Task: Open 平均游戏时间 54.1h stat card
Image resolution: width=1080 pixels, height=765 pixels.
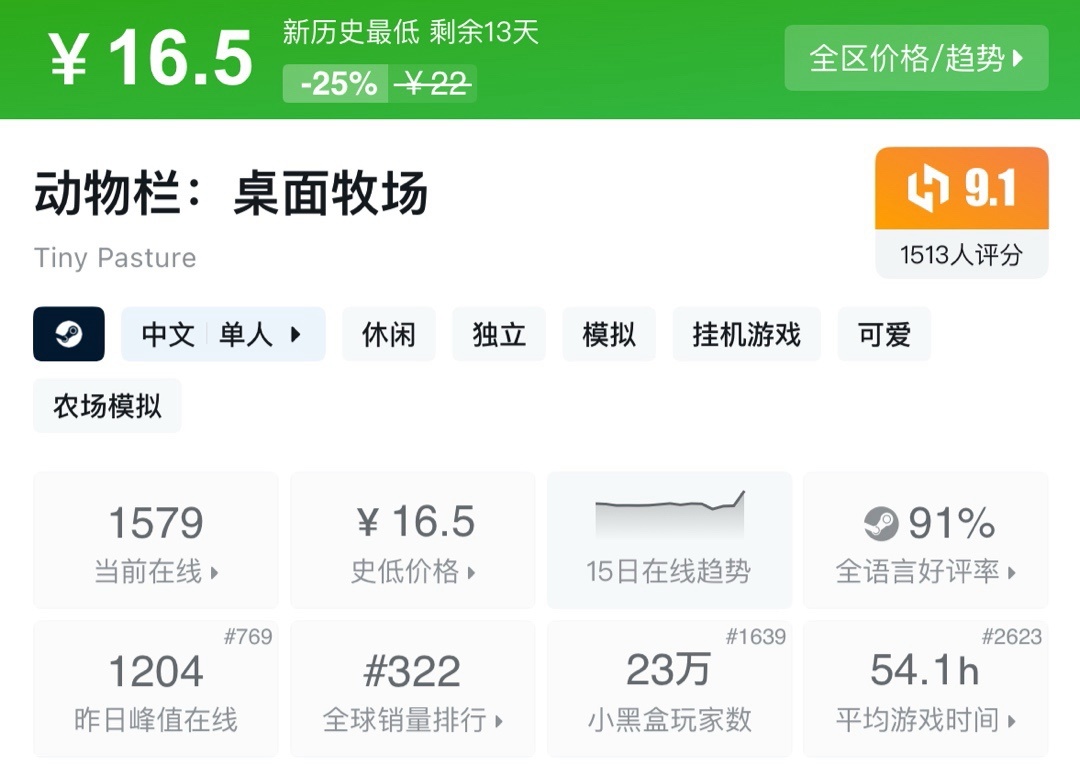Action: tap(926, 689)
